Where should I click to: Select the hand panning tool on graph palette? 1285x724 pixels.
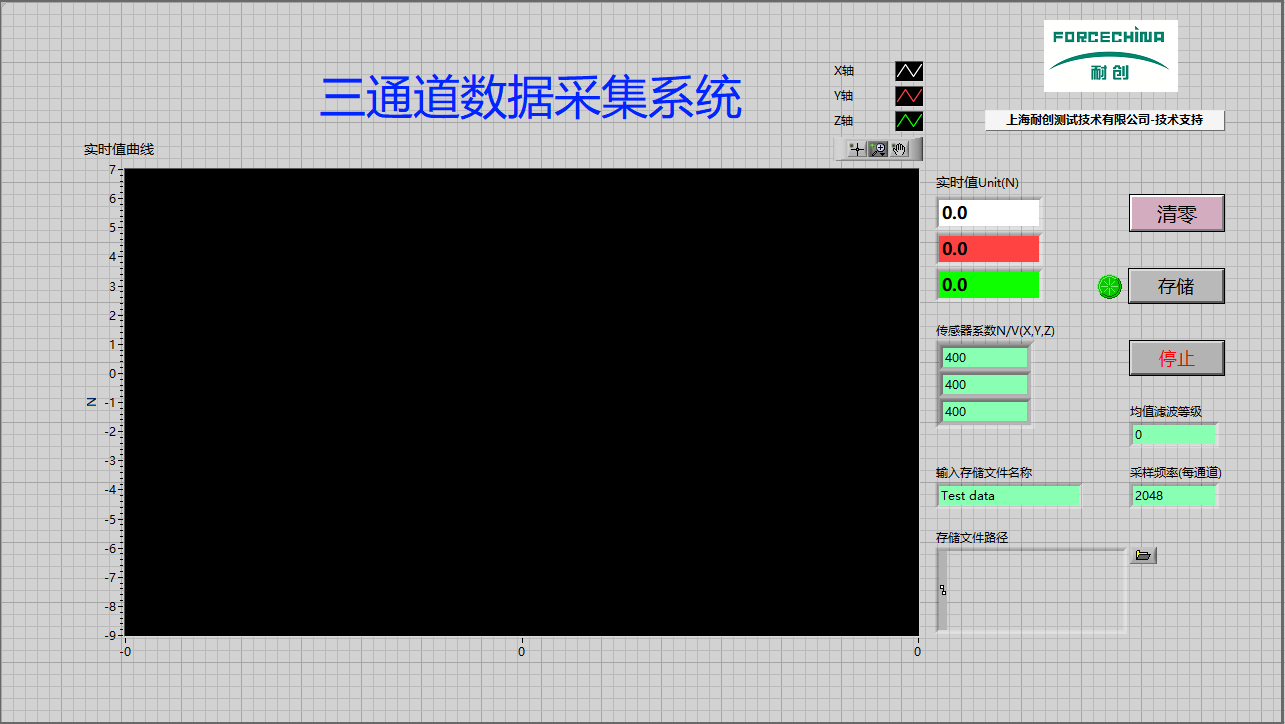[899, 149]
